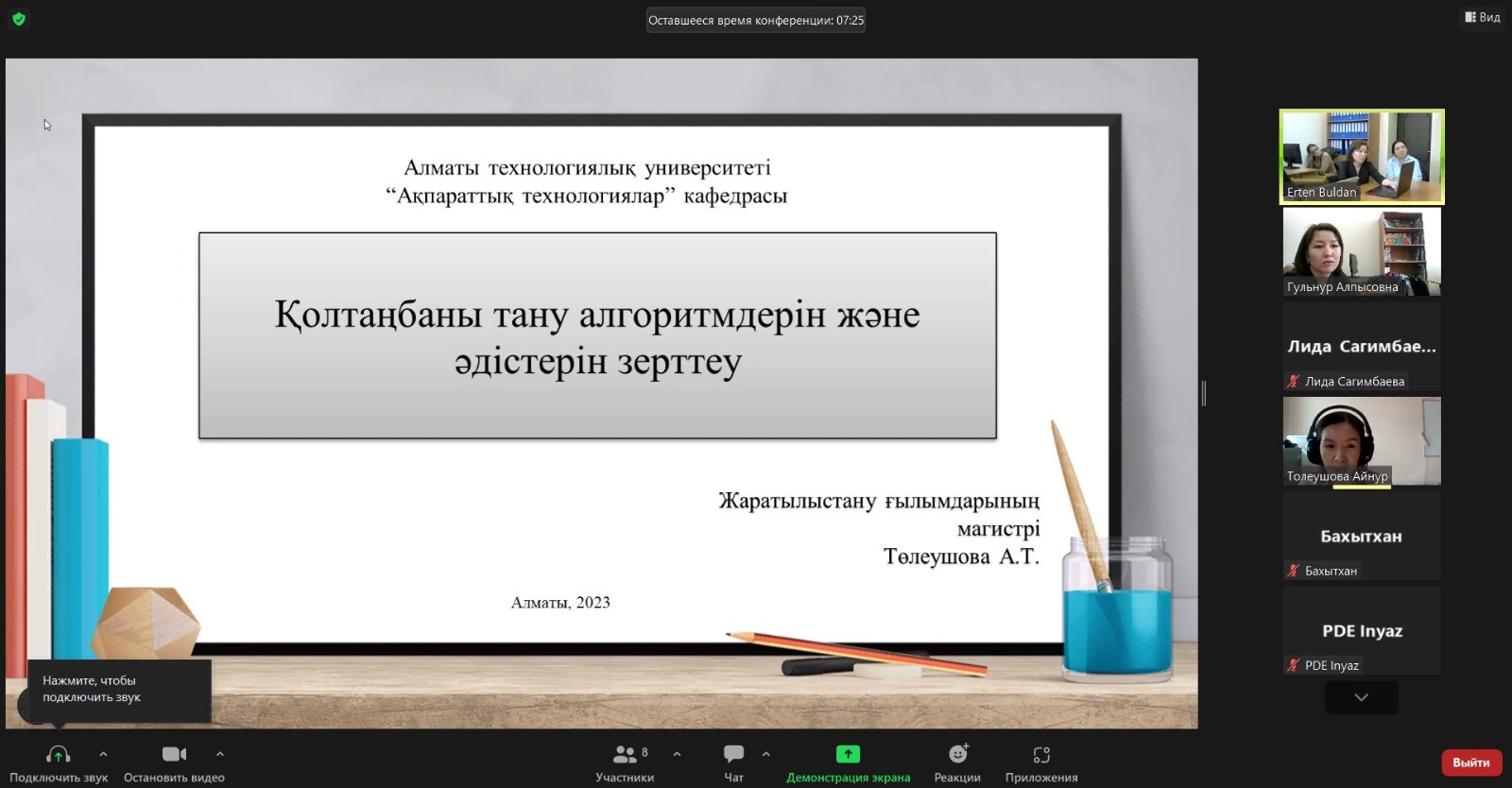
Task: Select Лида Сагимбаева participant tile
Action: click(x=1362, y=346)
